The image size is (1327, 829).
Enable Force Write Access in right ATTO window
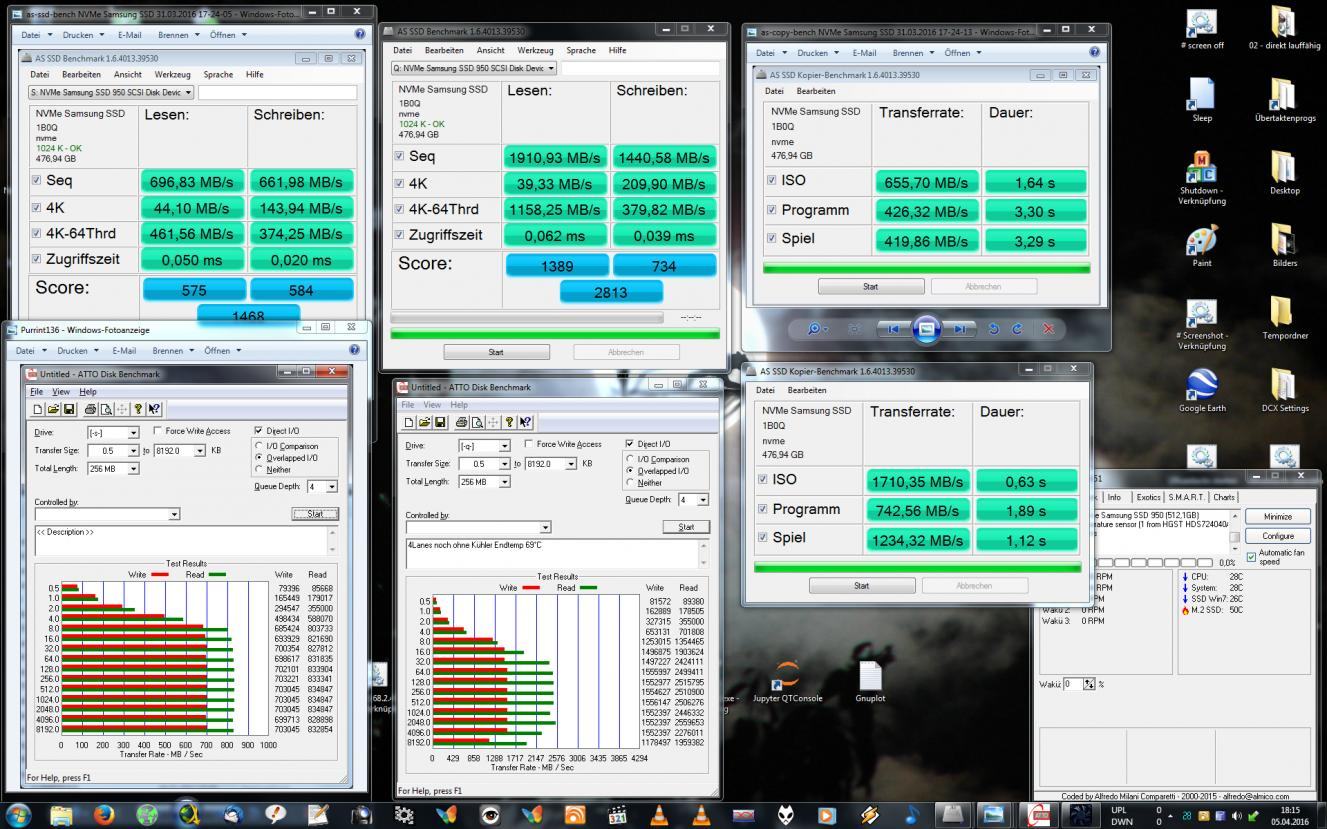point(529,444)
